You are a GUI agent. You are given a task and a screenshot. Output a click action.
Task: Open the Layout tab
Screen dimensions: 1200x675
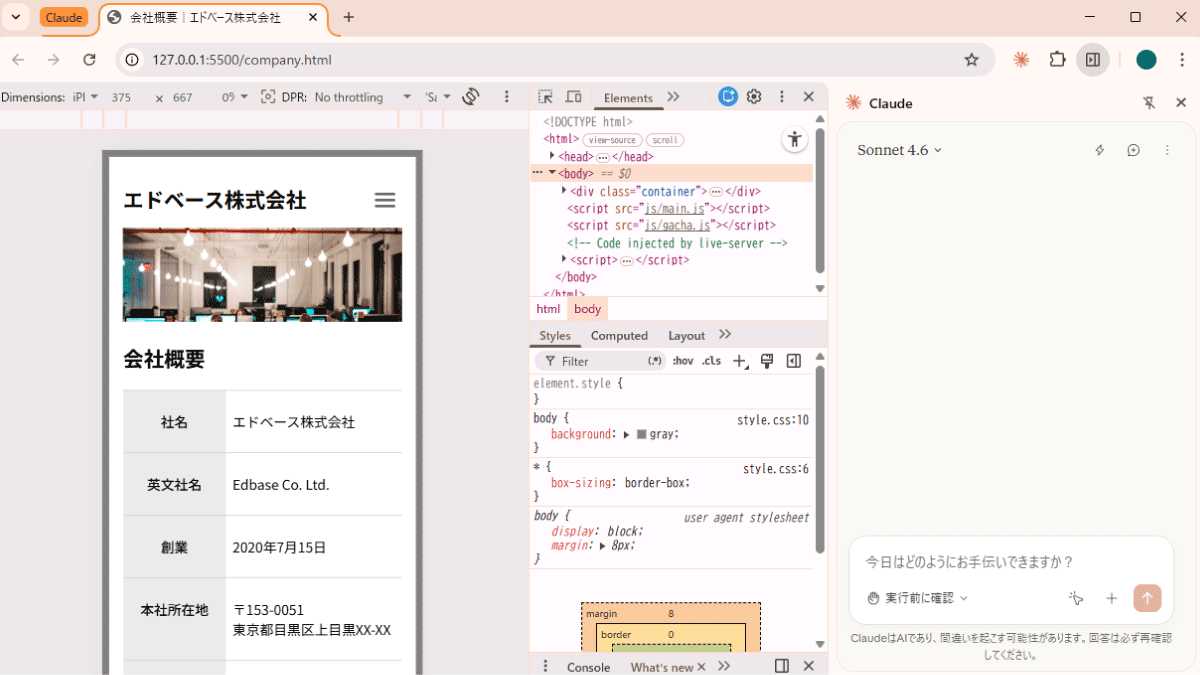(x=686, y=335)
